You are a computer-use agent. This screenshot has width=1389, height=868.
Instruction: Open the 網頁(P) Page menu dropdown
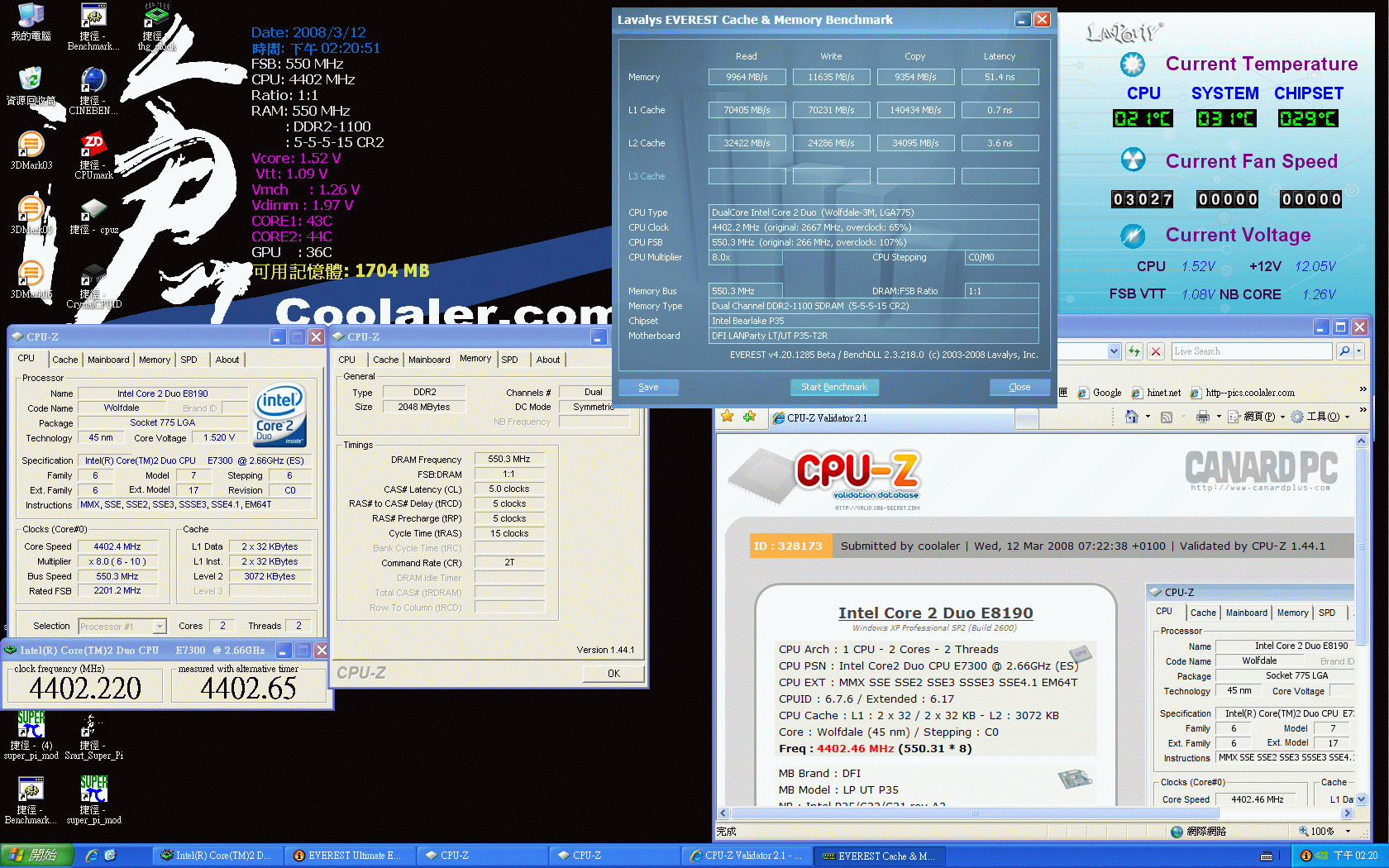[x=1257, y=417]
